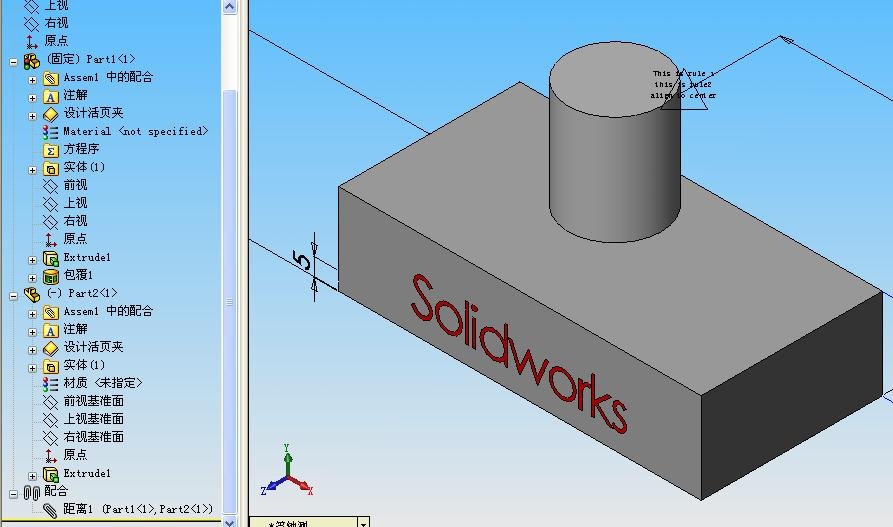Click the 'This is rule 1' note annotation

pyautogui.click(x=683, y=84)
